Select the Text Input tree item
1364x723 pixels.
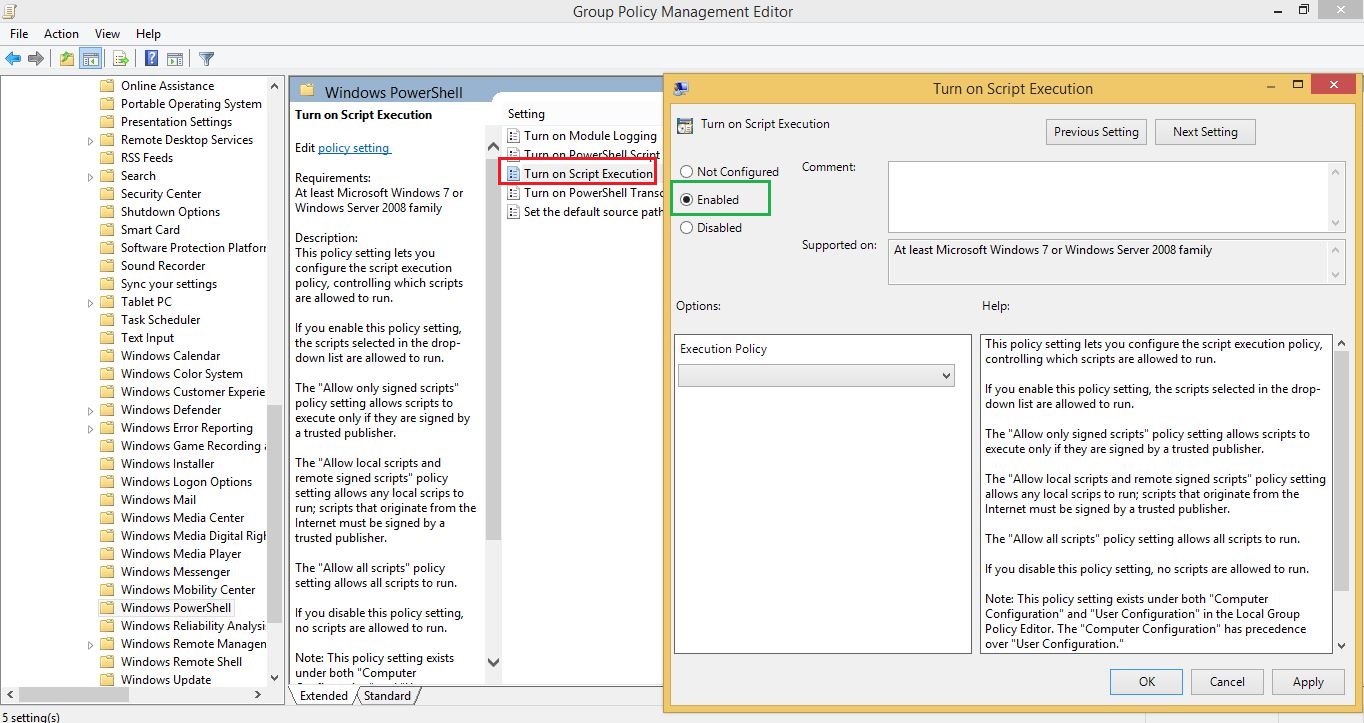[x=148, y=338]
